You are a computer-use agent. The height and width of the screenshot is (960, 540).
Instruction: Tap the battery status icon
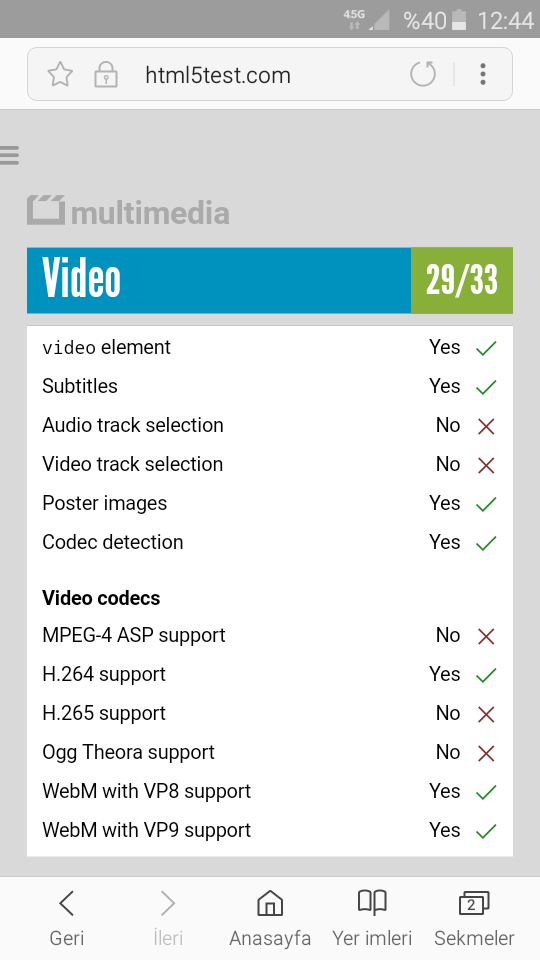459,21
